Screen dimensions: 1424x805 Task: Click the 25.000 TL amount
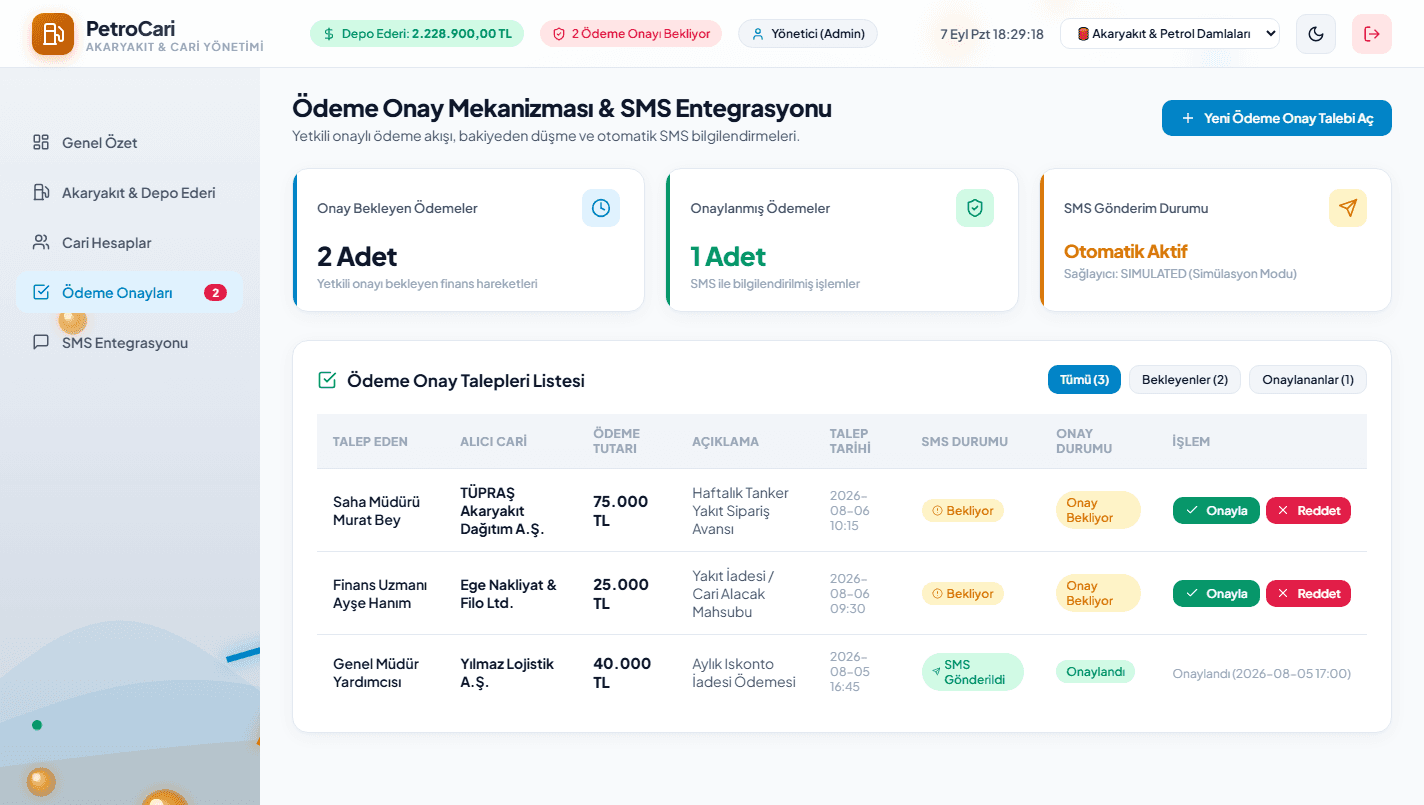[621, 594]
